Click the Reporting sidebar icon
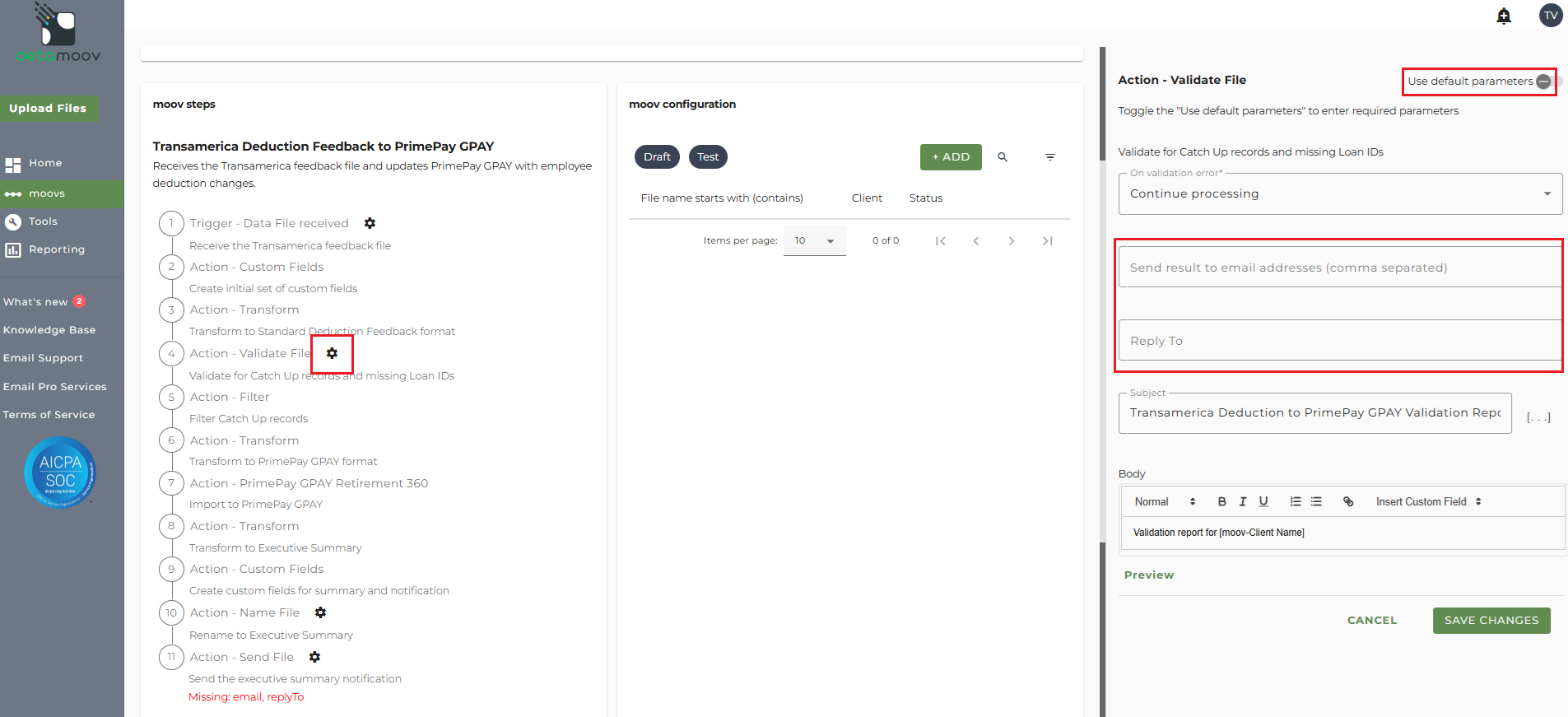This screenshot has width=1568, height=717. [13, 250]
